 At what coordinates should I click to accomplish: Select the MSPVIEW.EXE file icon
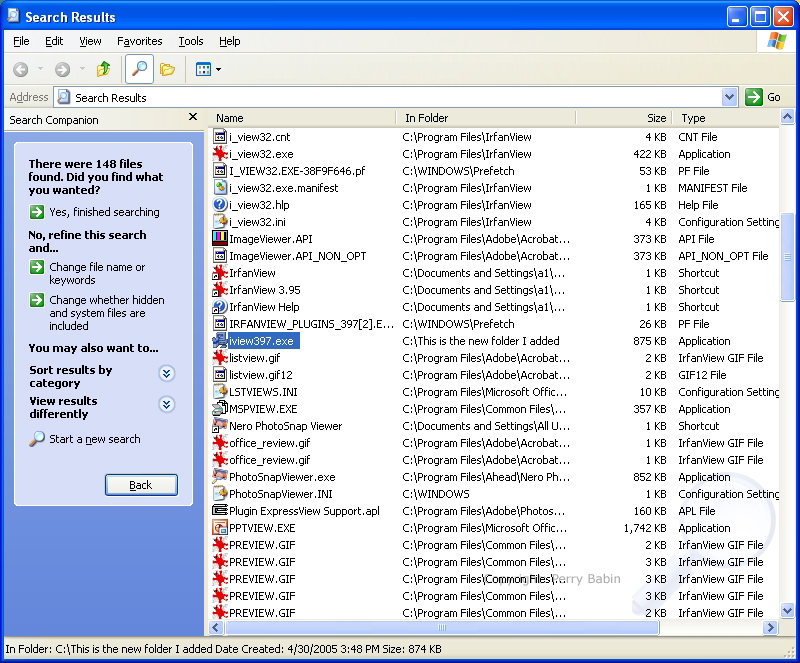point(220,408)
